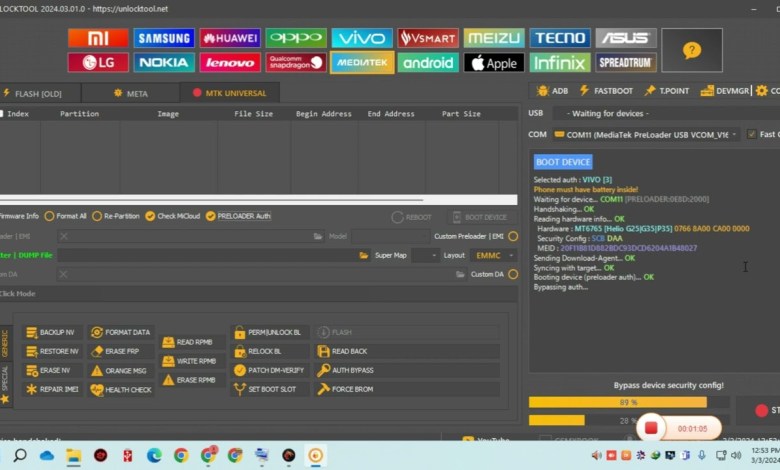Open the USB waiting for devices dropdown
This screenshot has height=470, width=780.
coord(660,113)
